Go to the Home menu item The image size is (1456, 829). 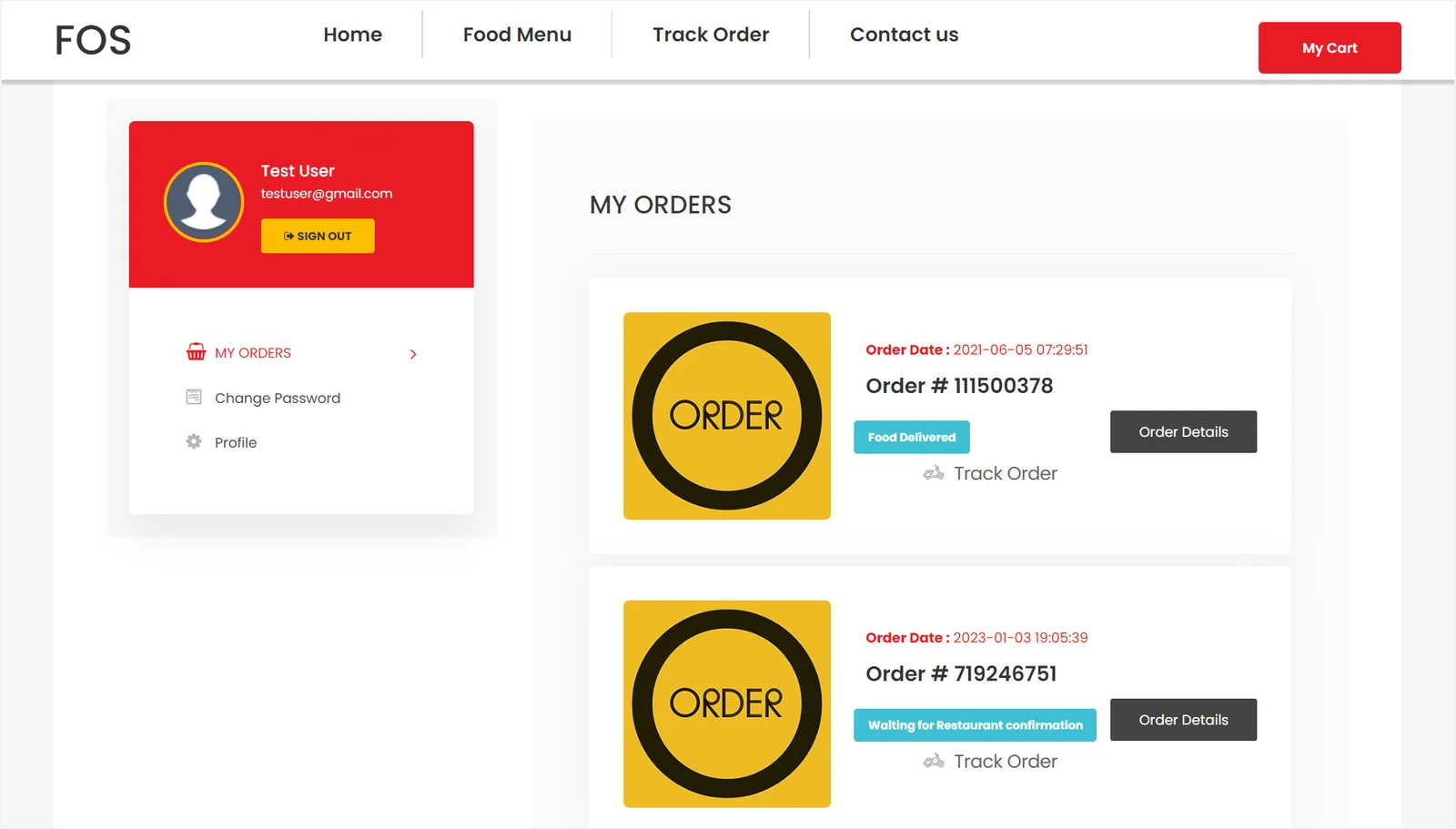tap(353, 35)
